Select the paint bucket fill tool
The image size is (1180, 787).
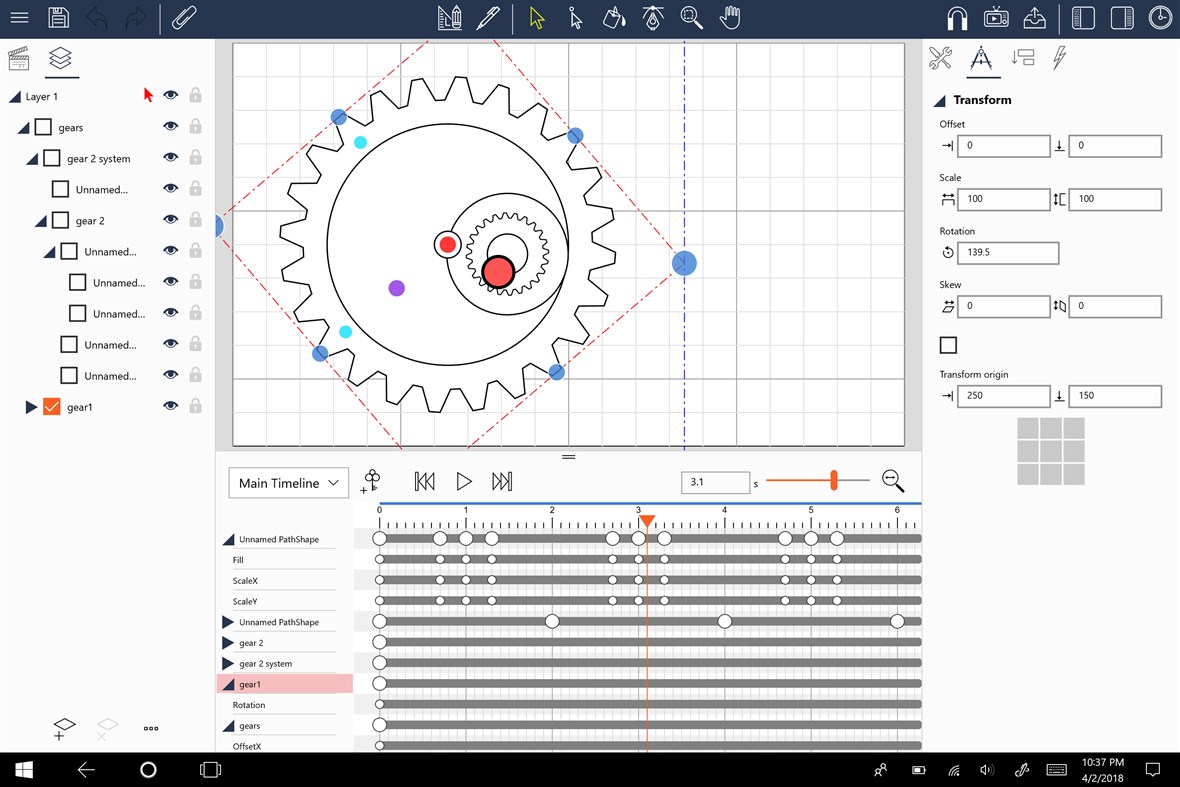tap(614, 18)
